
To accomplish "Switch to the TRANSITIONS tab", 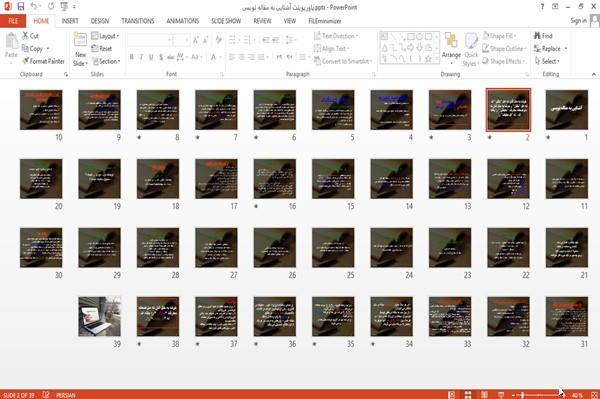I will pyautogui.click(x=138, y=21).
